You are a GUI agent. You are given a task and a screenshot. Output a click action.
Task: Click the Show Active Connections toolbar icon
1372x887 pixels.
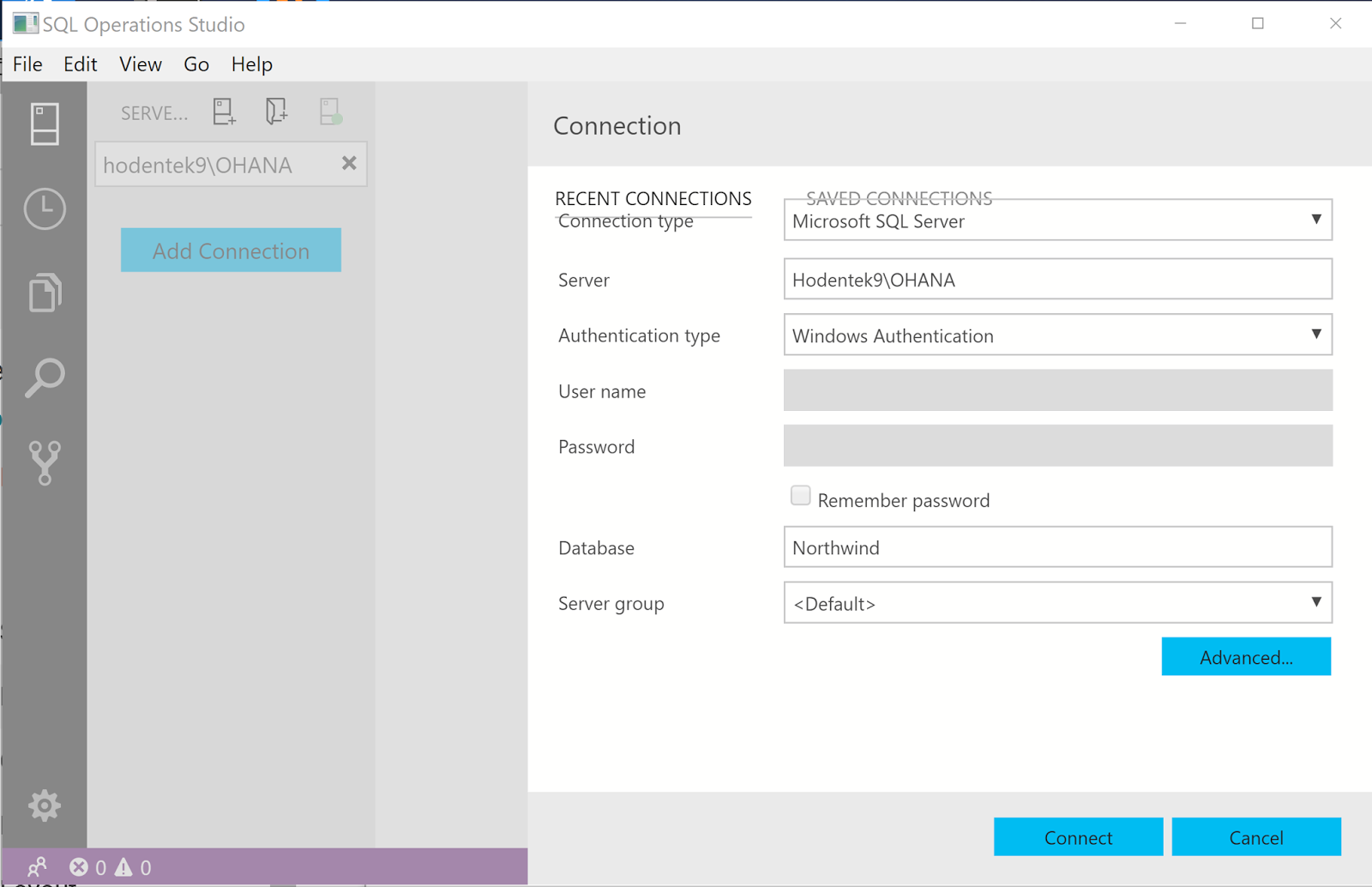[x=330, y=112]
